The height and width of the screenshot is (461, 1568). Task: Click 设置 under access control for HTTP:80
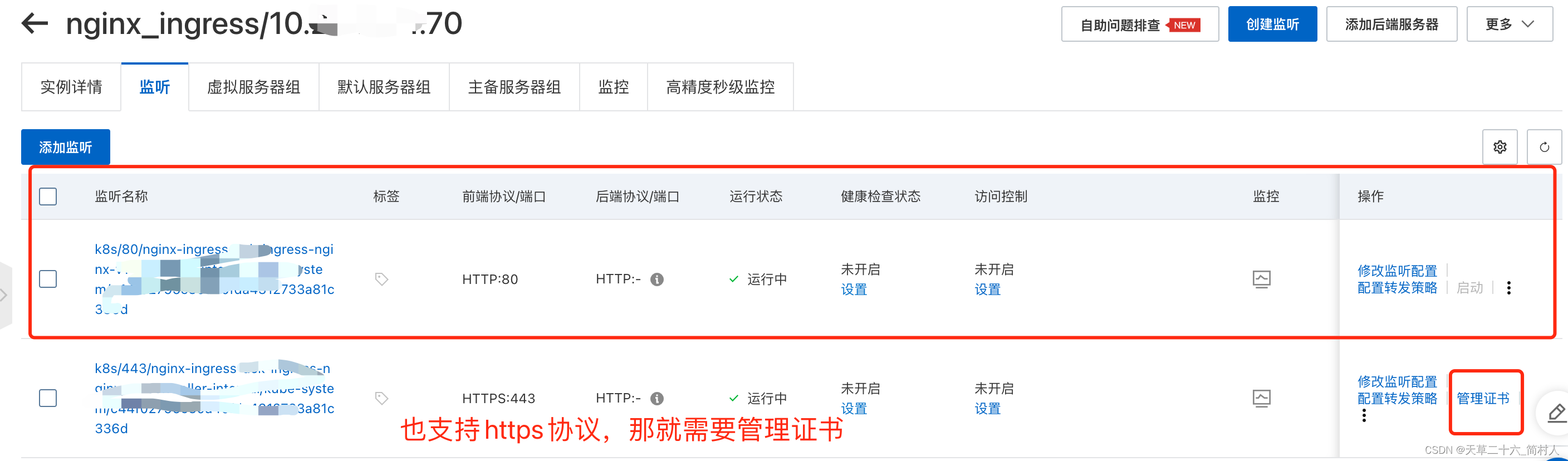988,290
